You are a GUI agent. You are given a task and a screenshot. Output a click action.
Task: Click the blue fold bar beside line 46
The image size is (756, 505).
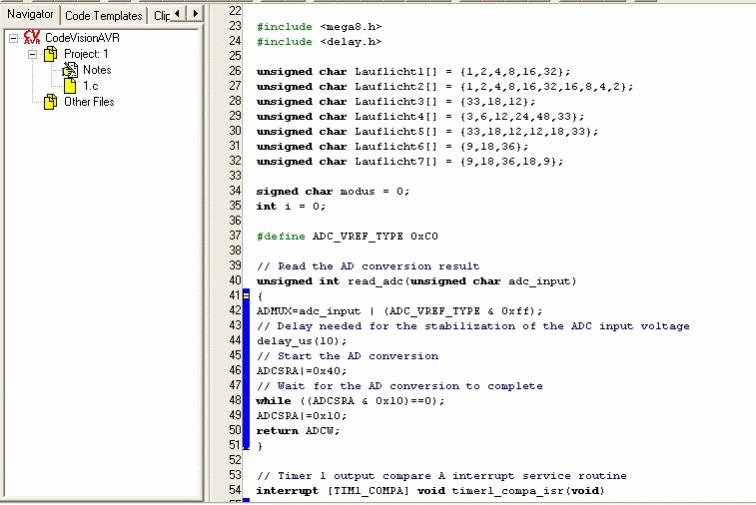(x=246, y=370)
